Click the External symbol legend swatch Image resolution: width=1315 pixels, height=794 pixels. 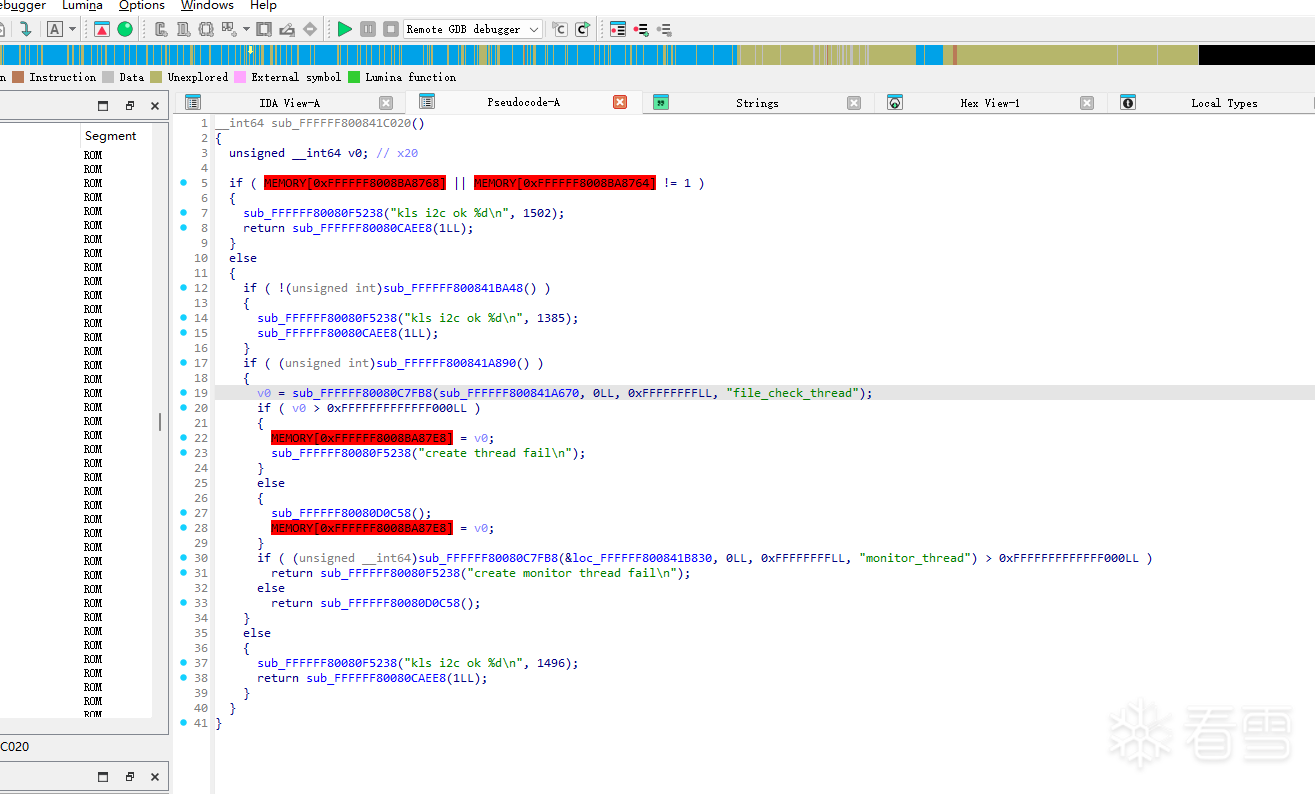(240, 77)
